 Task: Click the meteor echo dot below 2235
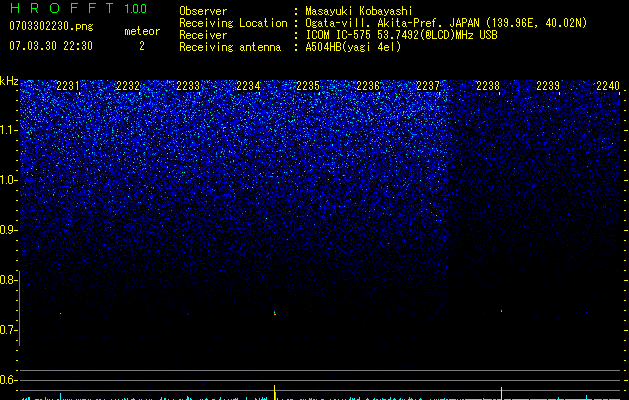275,313
